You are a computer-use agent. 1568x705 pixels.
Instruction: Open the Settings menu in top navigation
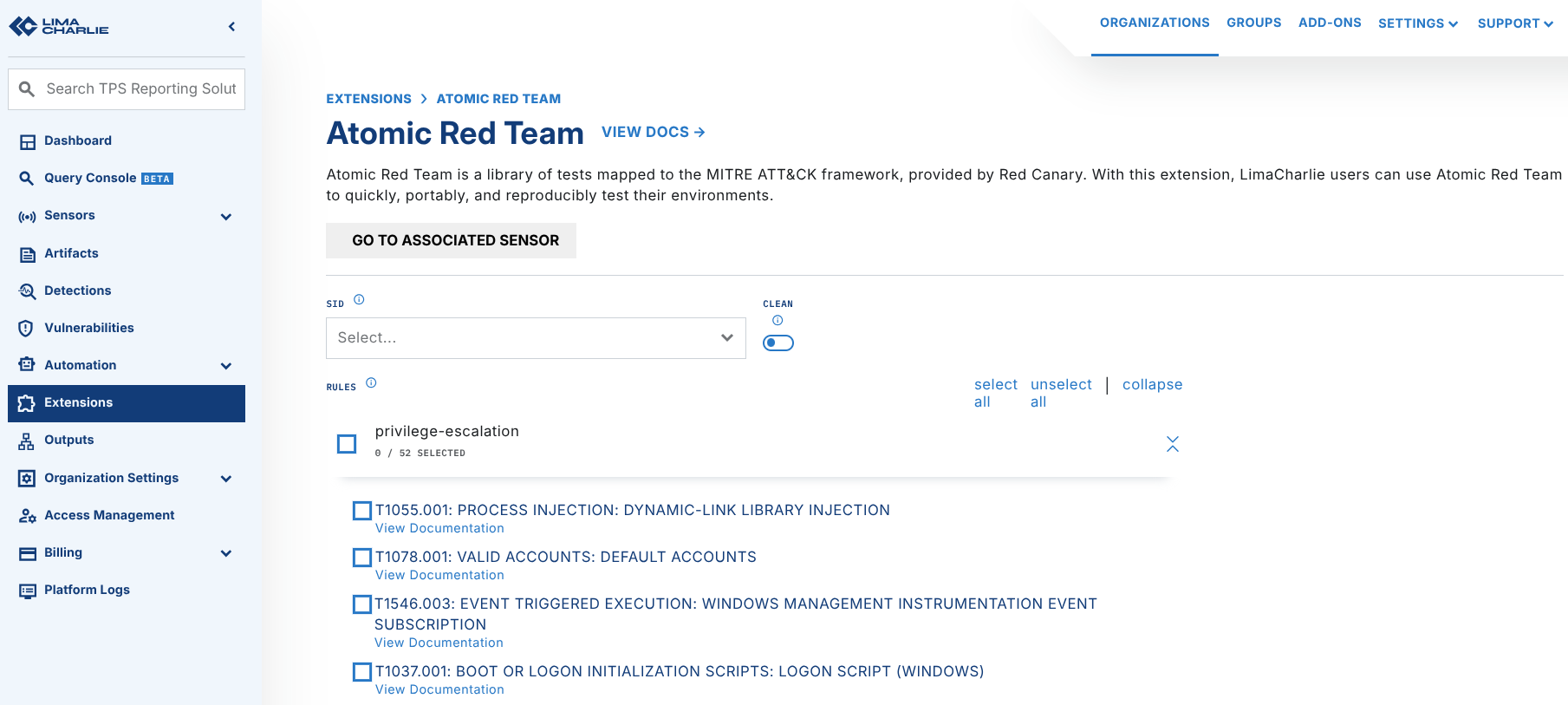click(1417, 23)
